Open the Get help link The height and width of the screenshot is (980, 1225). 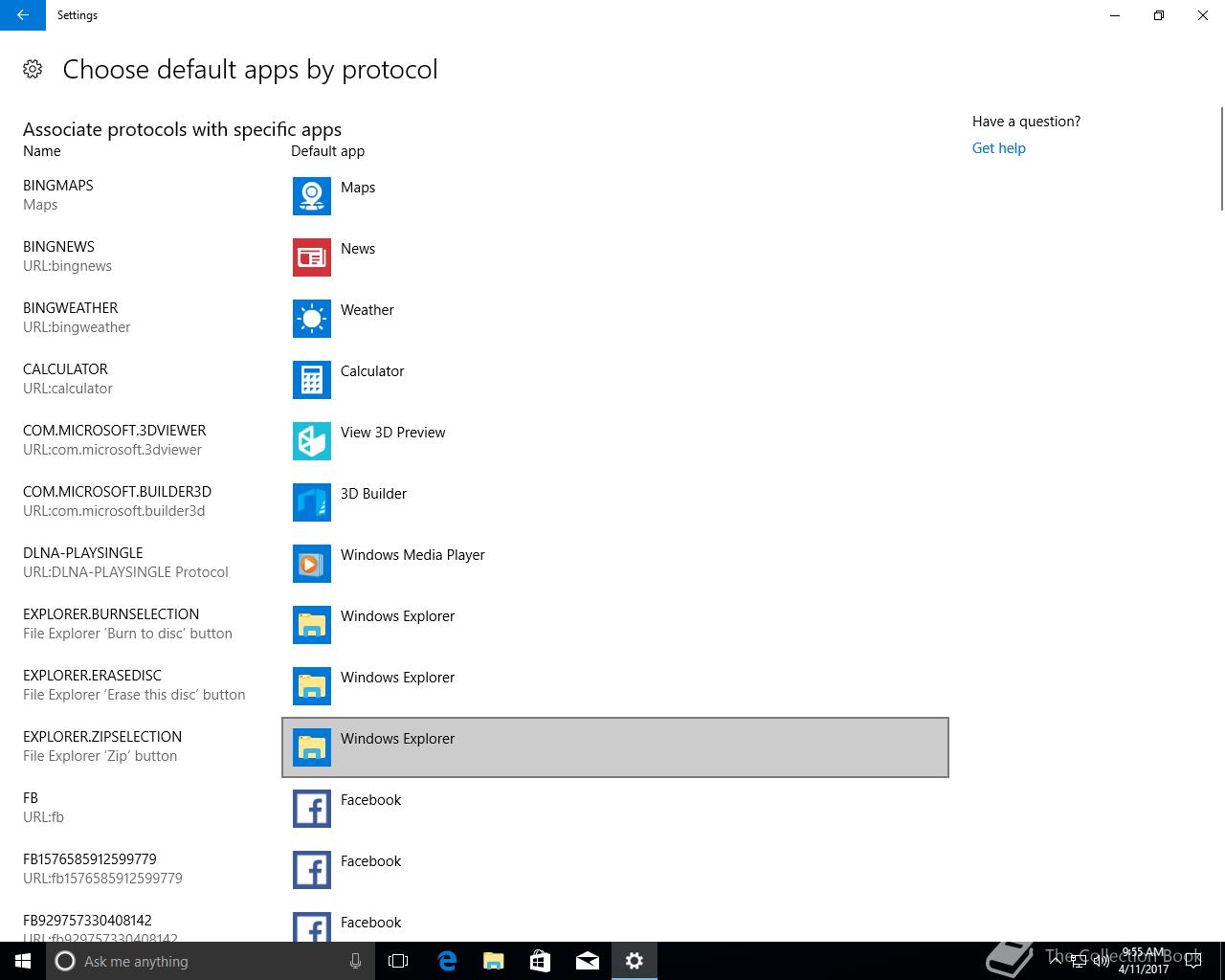(998, 148)
